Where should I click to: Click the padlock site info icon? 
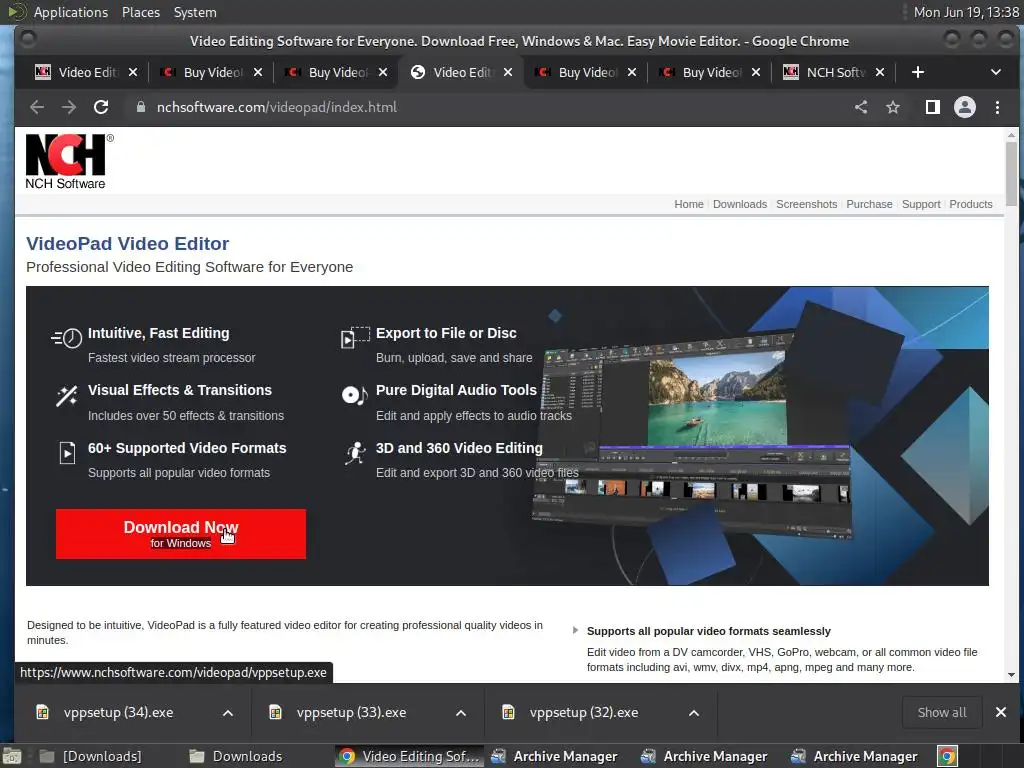pyautogui.click(x=140, y=107)
